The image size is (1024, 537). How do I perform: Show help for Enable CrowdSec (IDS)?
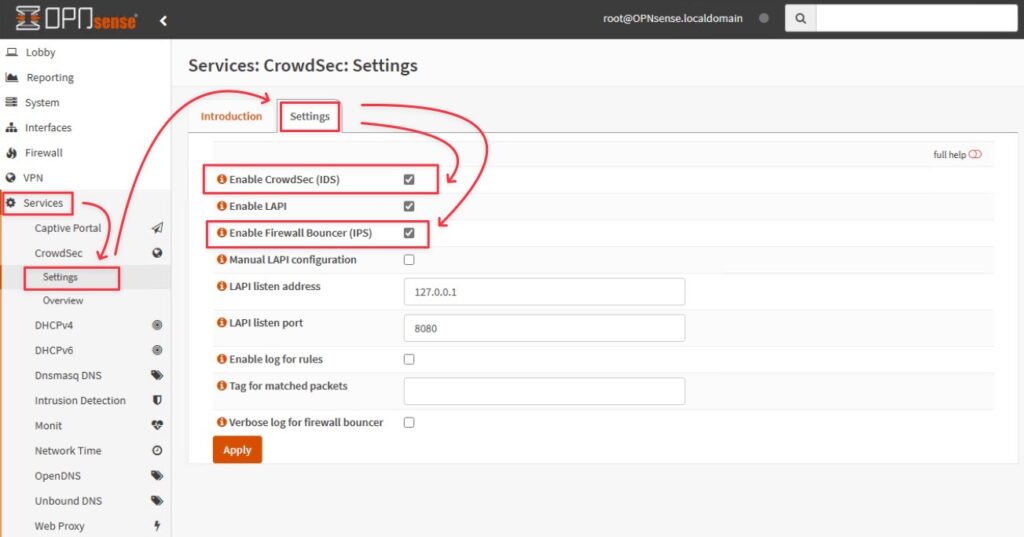[x=221, y=179]
